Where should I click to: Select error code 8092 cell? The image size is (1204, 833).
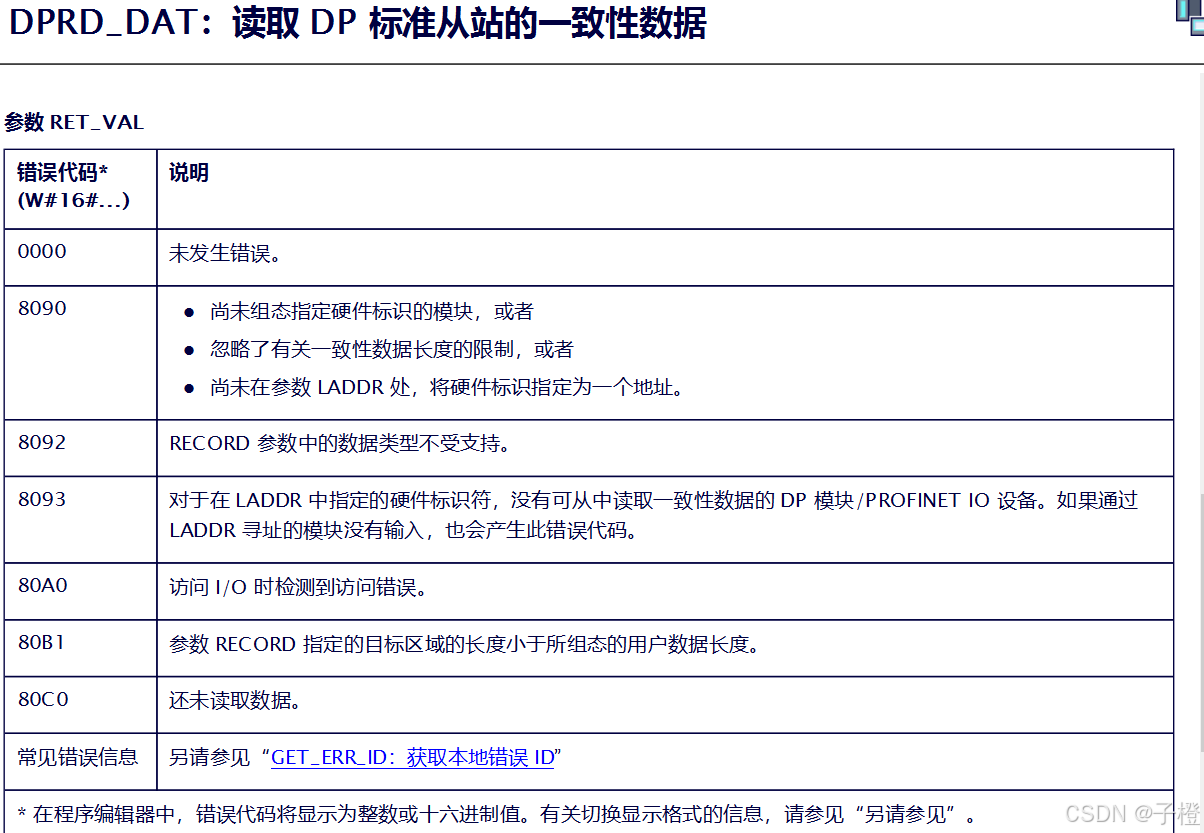42,442
